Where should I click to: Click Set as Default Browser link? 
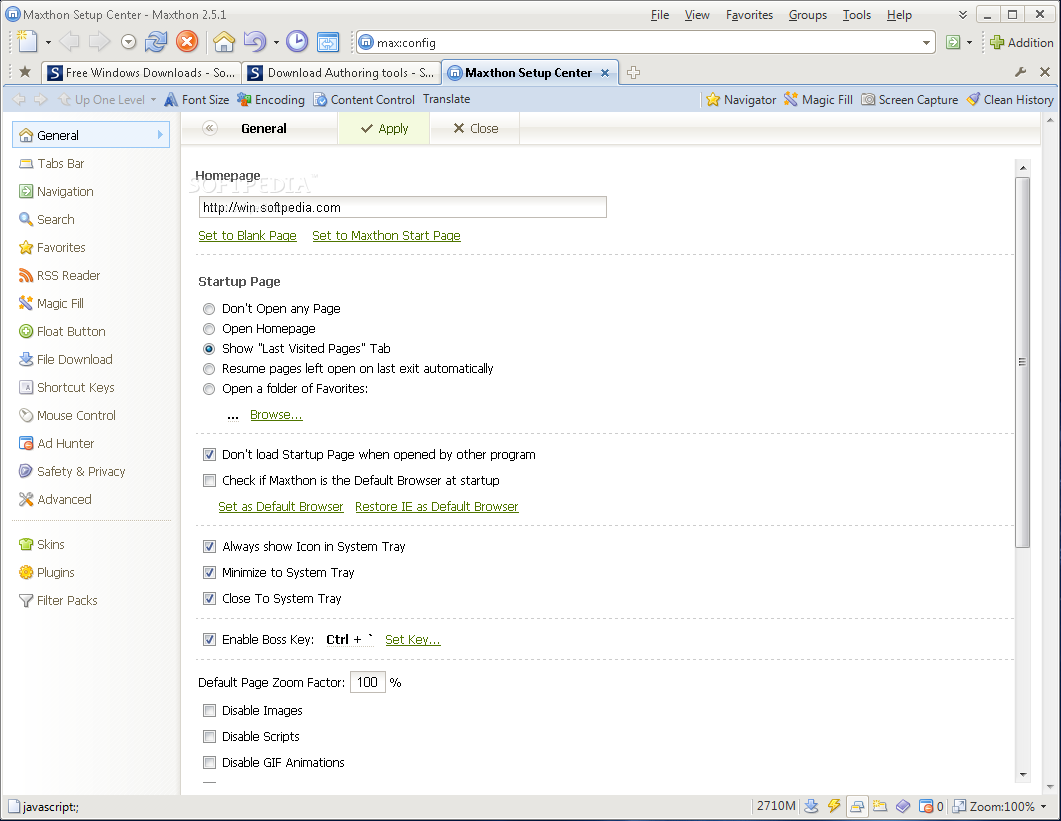[x=281, y=506]
